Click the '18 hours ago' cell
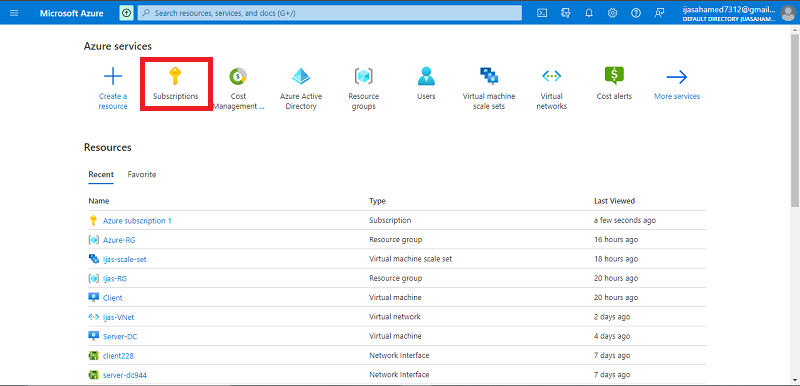Viewport: 800px width, 386px height. tap(616, 259)
